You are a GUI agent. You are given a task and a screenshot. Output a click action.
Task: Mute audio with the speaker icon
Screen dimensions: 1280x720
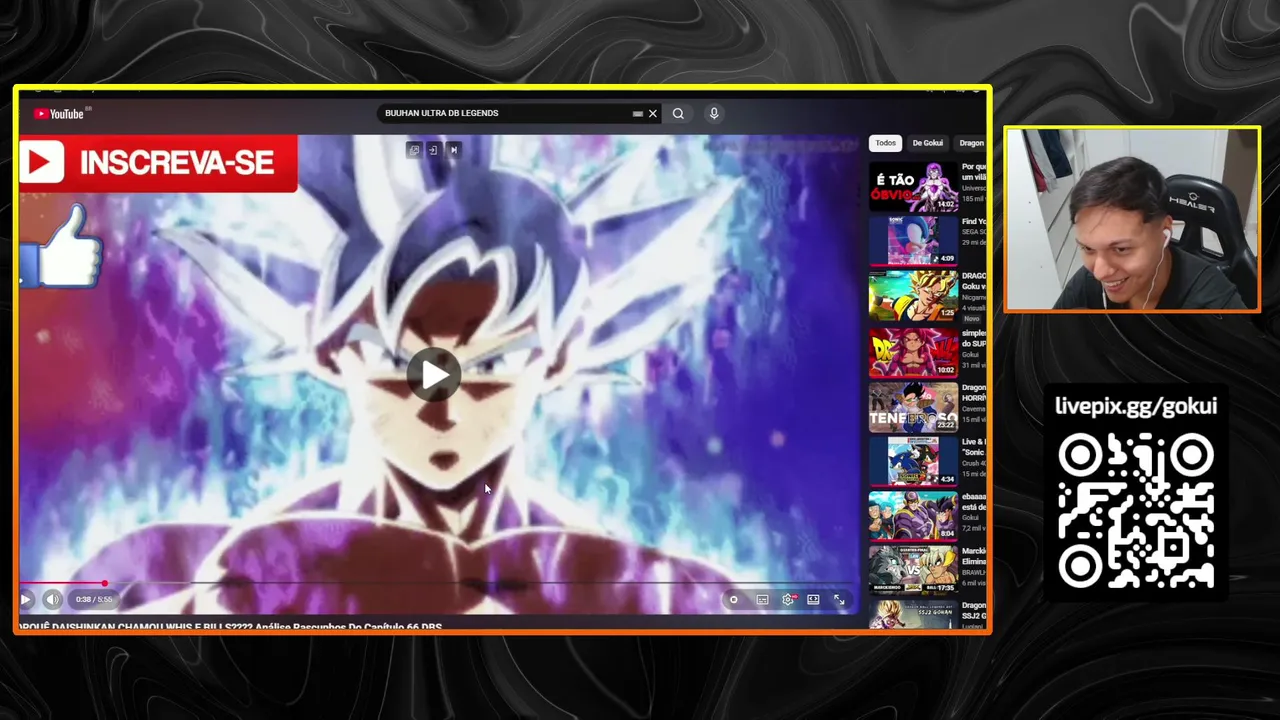coord(53,600)
